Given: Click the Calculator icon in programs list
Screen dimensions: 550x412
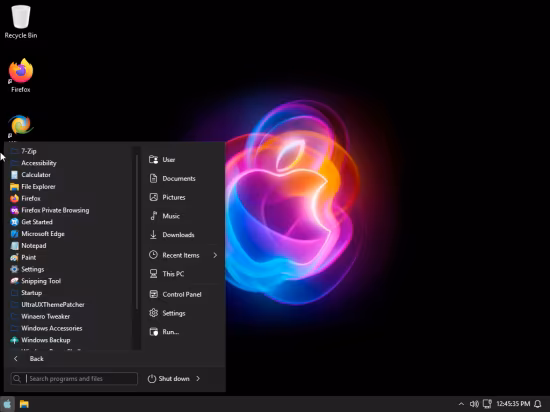Looking at the screenshot, I should tap(14, 175).
